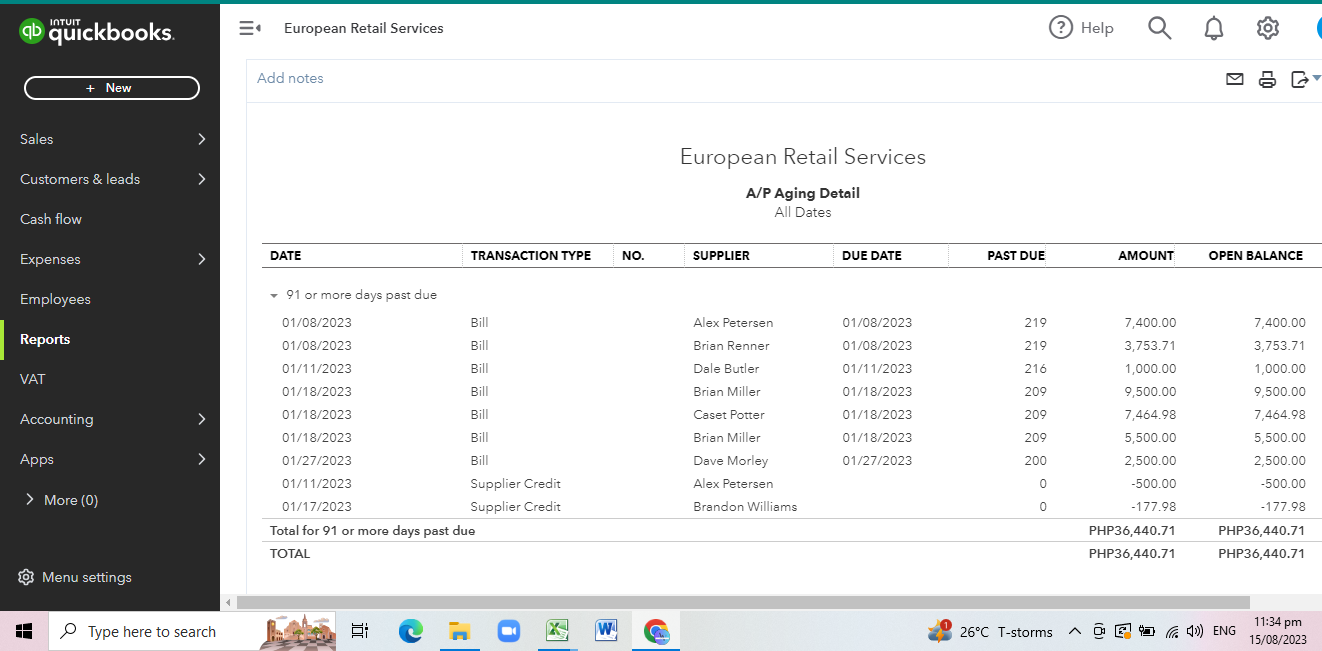Switch to Chrome in the taskbar
Image resolution: width=1322 pixels, height=651 pixels.
(x=656, y=631)
